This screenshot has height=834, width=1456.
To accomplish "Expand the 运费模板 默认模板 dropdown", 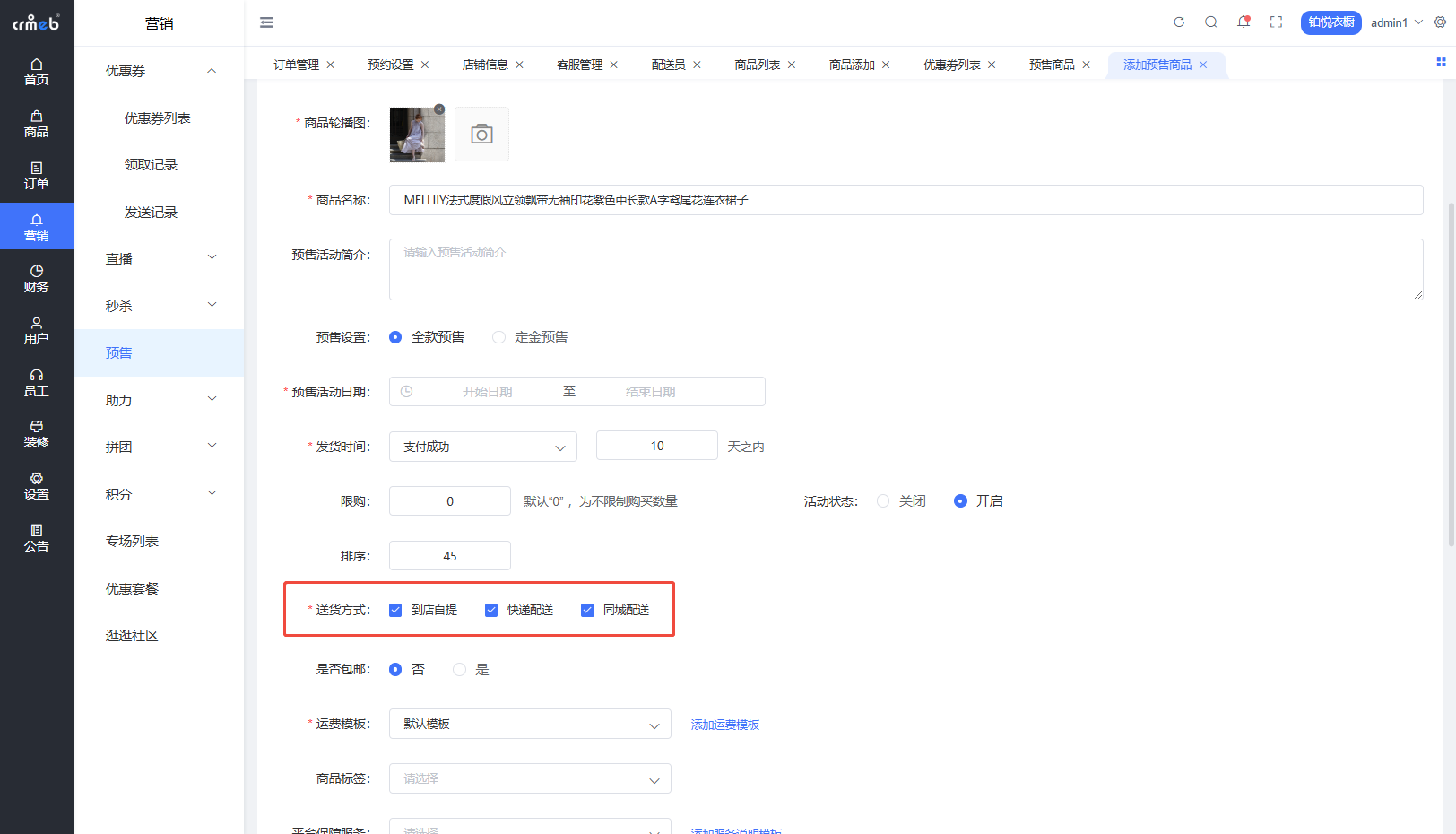I will point(530,725).
